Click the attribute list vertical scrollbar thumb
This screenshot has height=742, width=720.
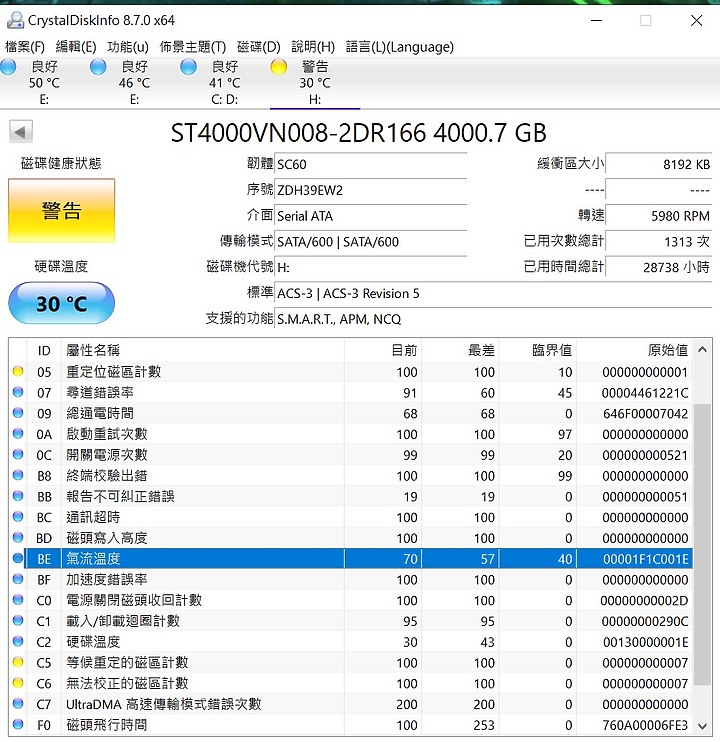tap(702, 544)
